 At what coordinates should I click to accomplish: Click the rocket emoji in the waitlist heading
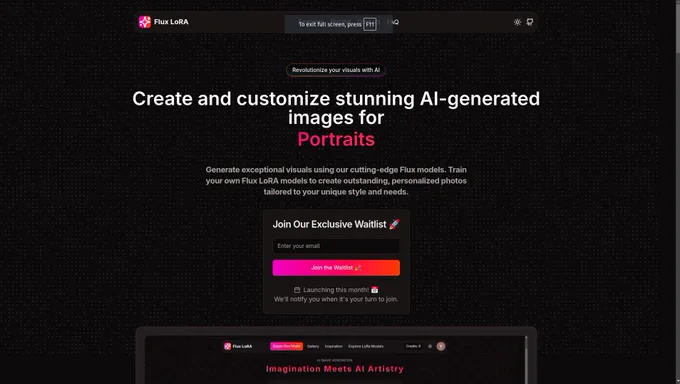click(394, 224)
